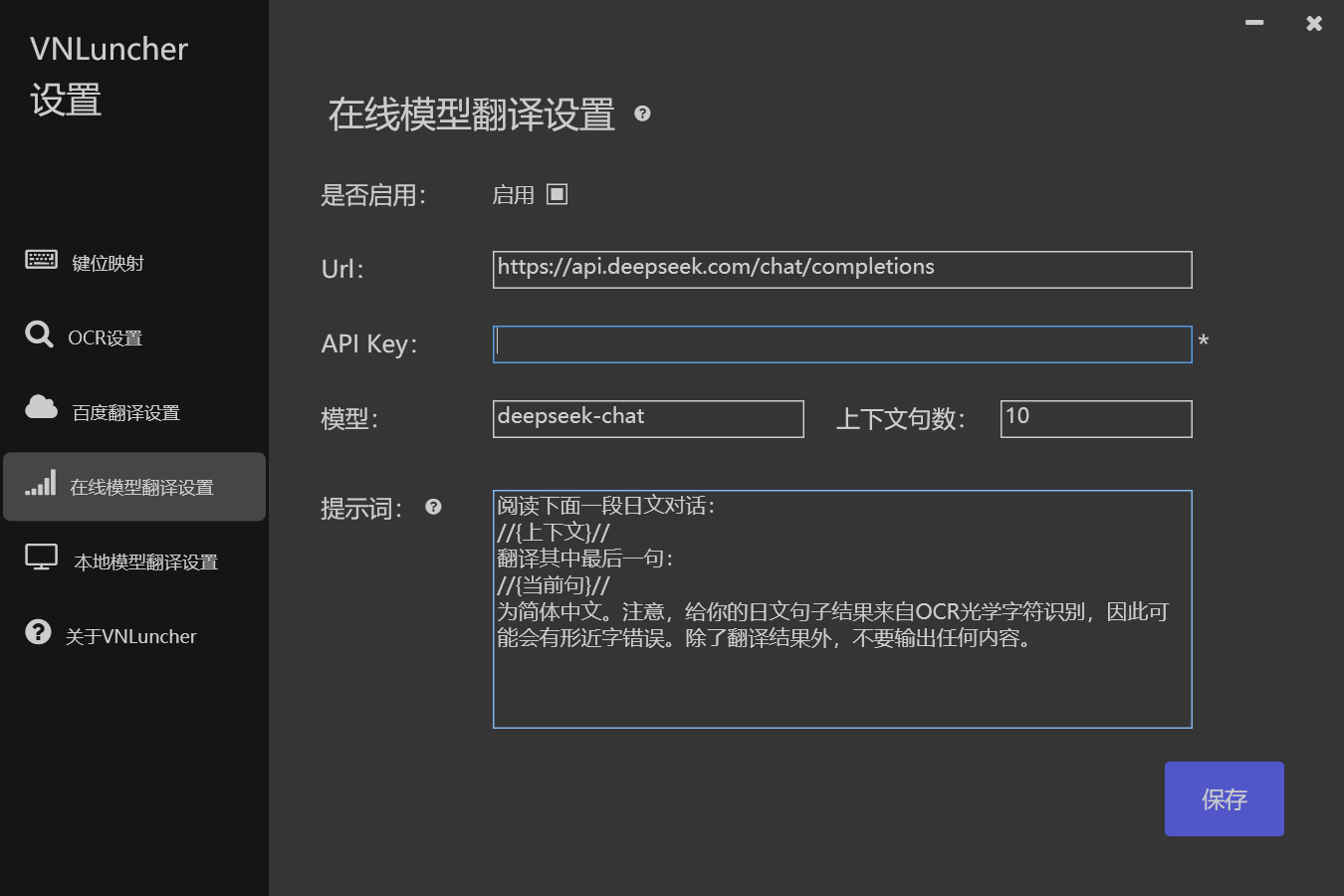Click the API Key label text

pyautogui.click(x=369, y=344)
